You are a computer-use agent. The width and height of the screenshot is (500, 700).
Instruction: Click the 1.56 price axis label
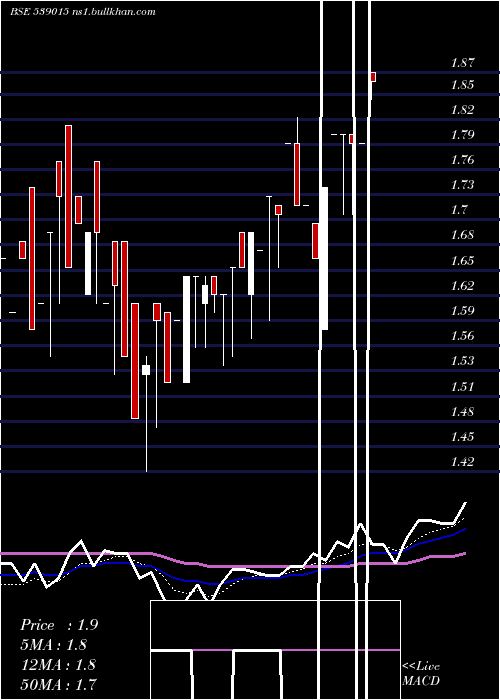pos(462,336)
